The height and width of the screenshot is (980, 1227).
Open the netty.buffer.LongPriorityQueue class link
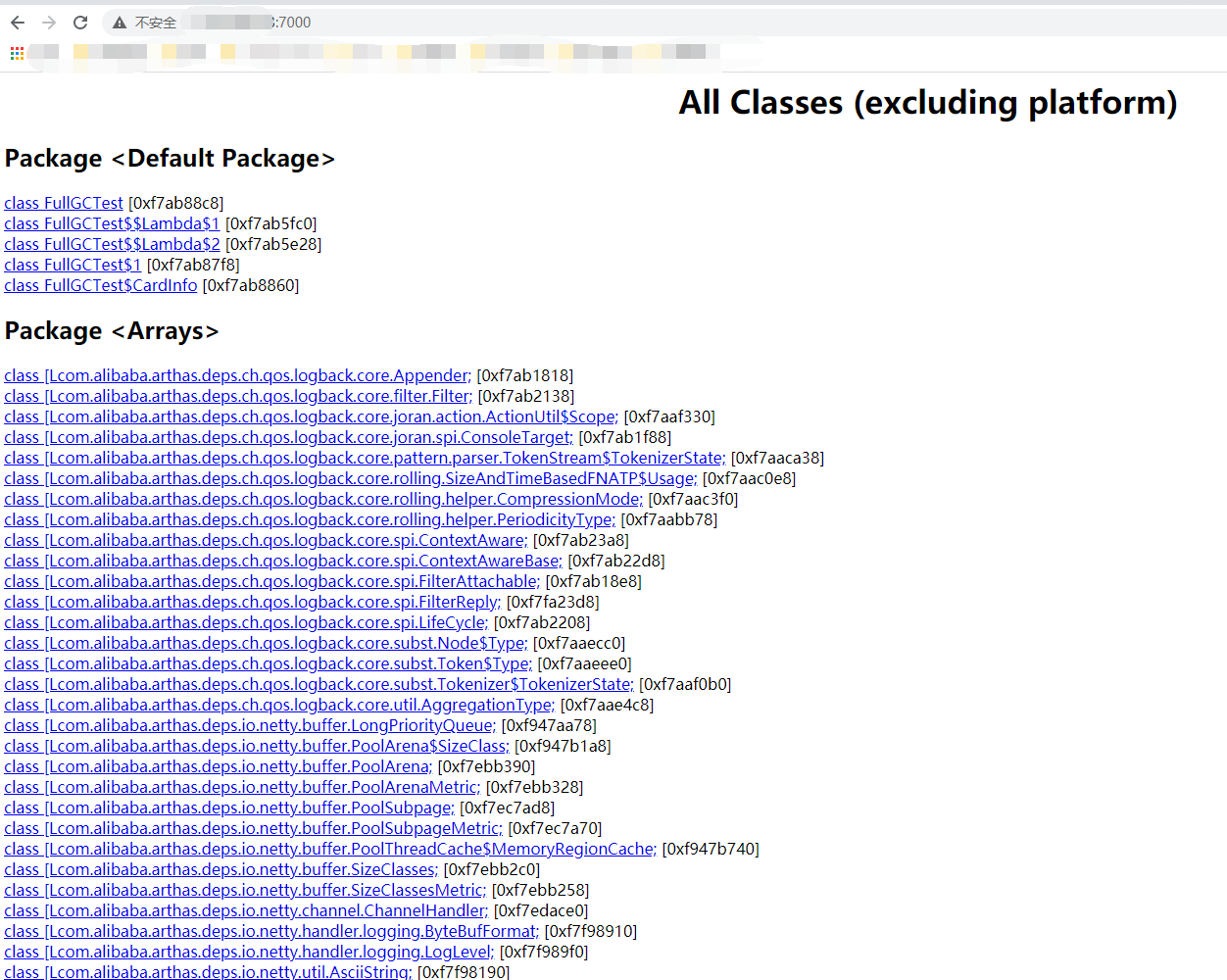250,725
